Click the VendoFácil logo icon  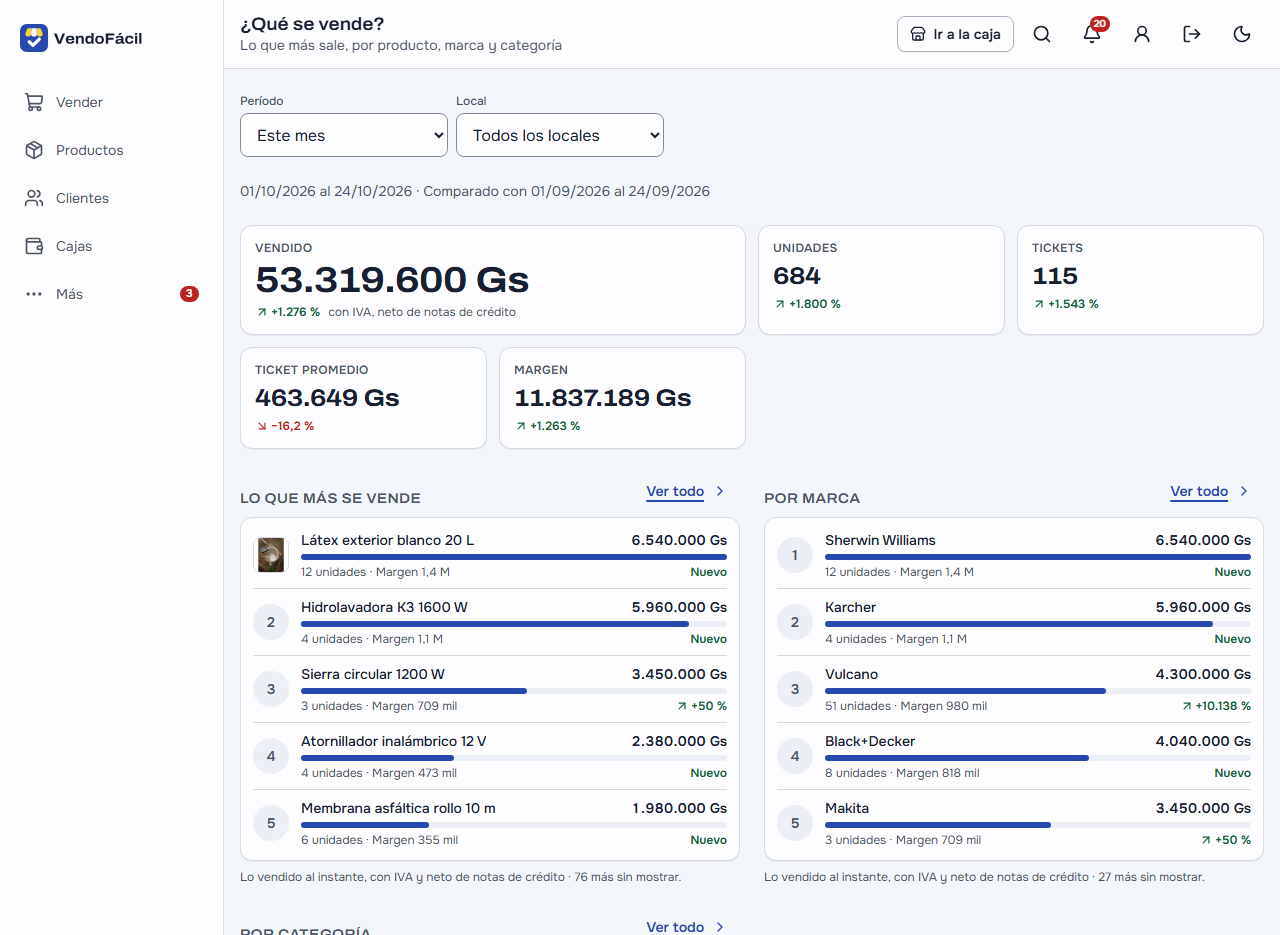(x=34, y=38)
